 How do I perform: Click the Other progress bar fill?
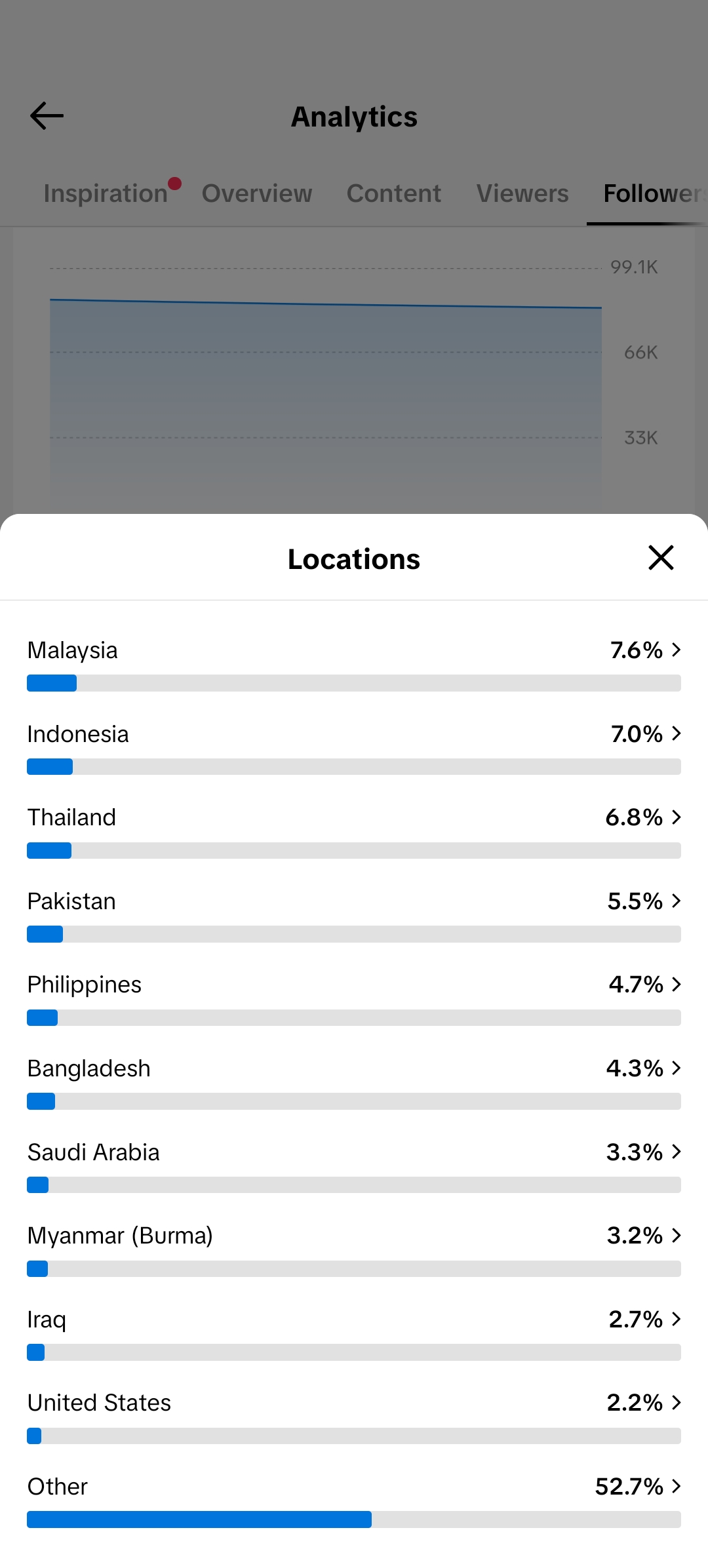199,1519
